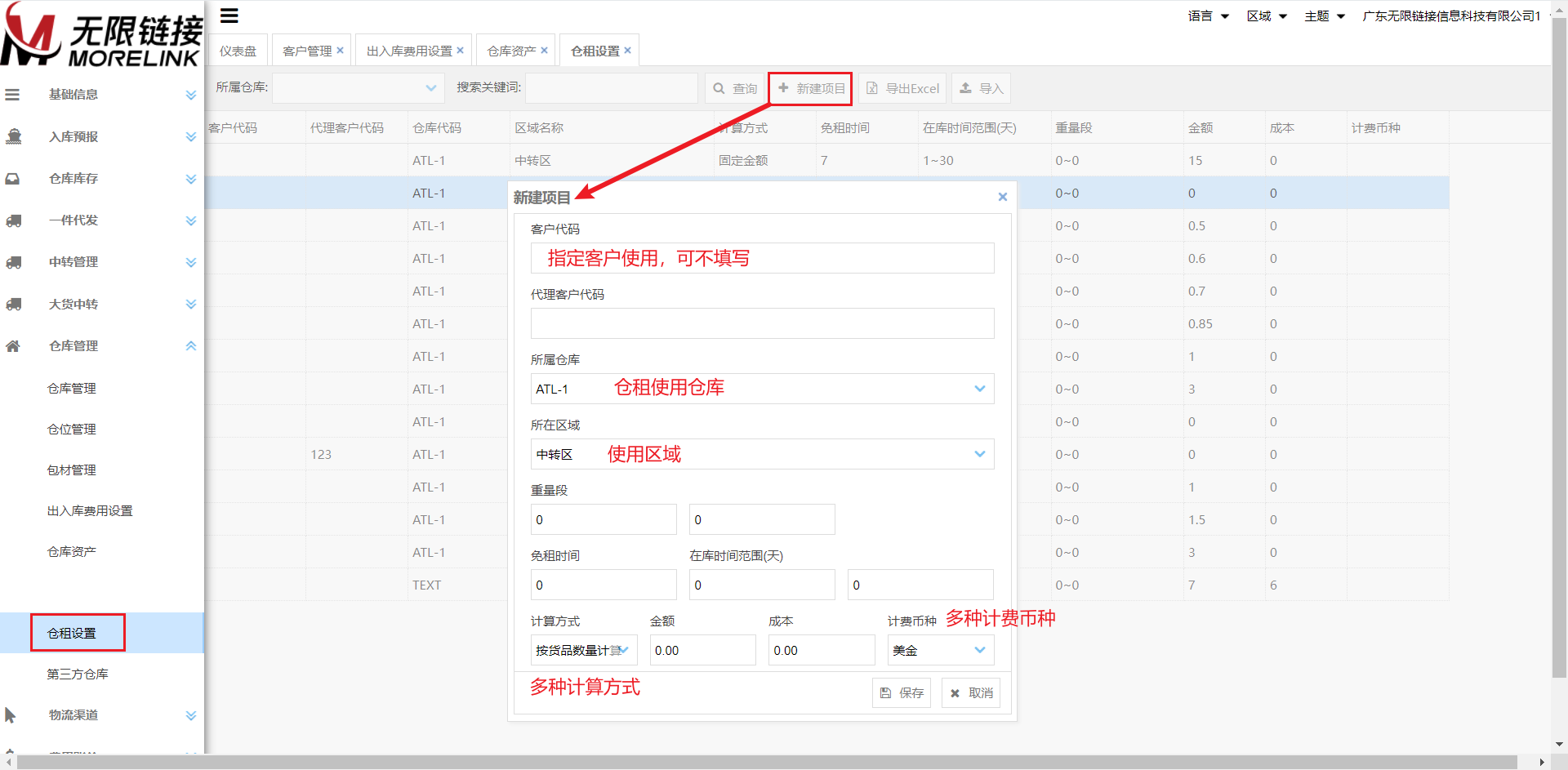
Task: Save the new project with 保存
Action: [902, 692]
